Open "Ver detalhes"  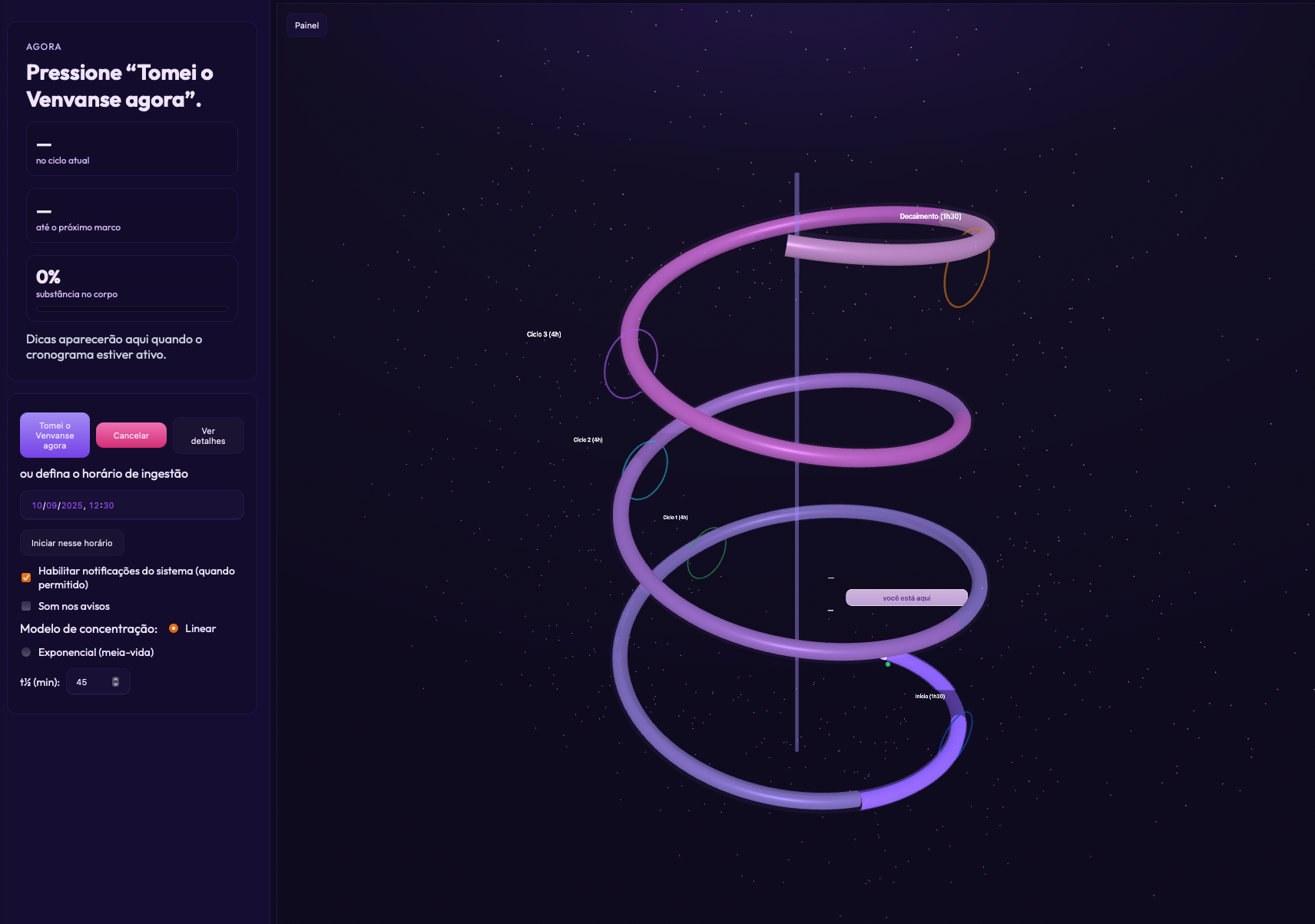point(207,435)
